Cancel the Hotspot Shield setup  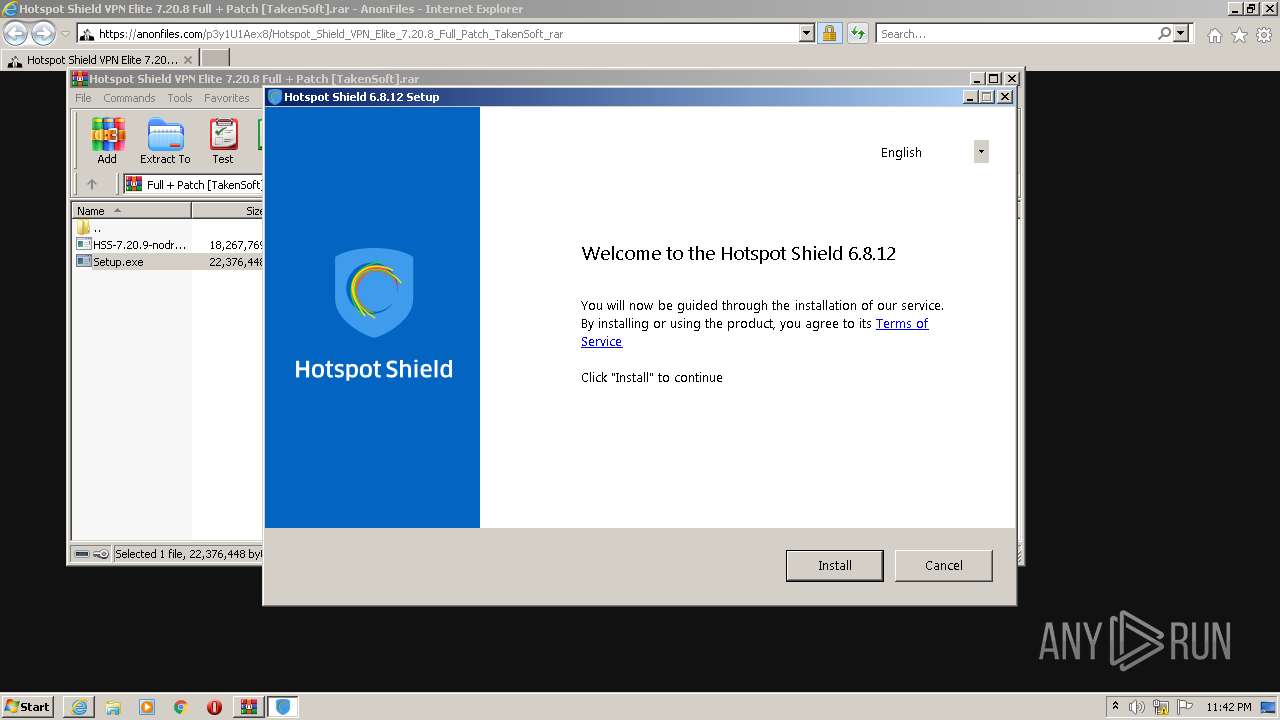point(943,565)
